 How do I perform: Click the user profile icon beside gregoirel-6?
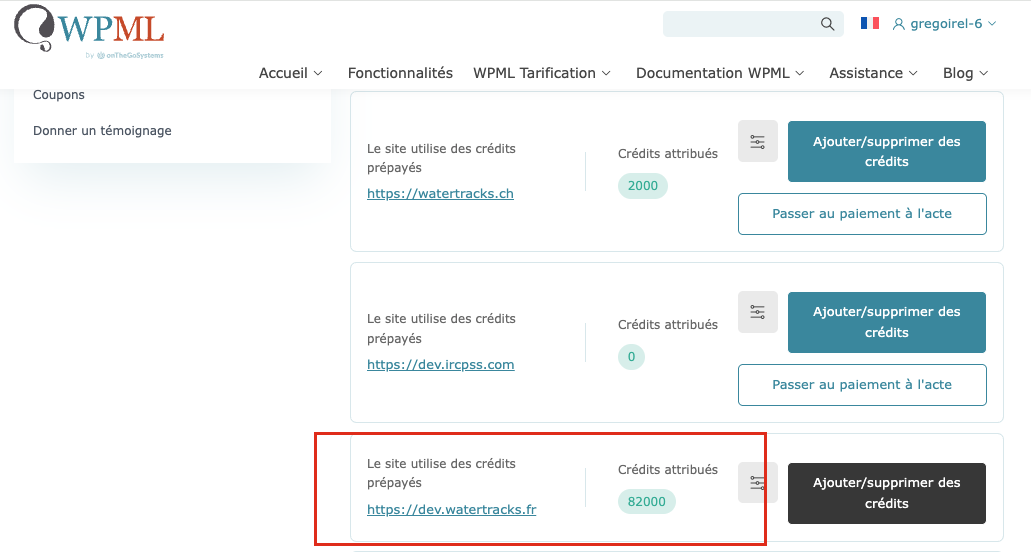(898, 24)
